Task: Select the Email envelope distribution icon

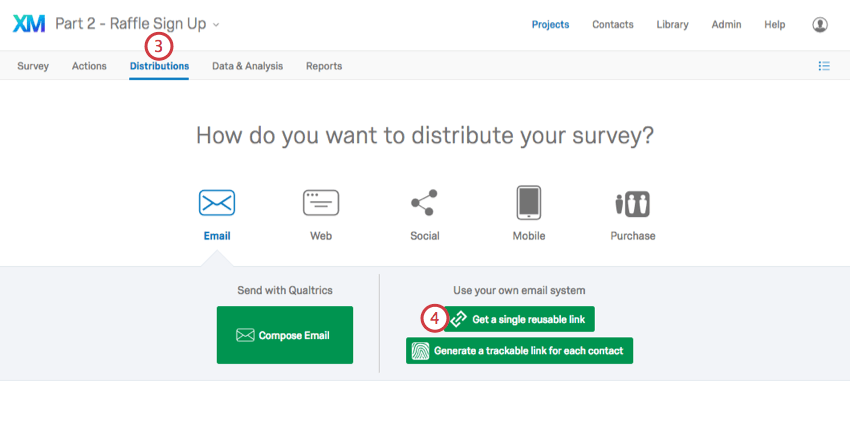Action: 217,203
